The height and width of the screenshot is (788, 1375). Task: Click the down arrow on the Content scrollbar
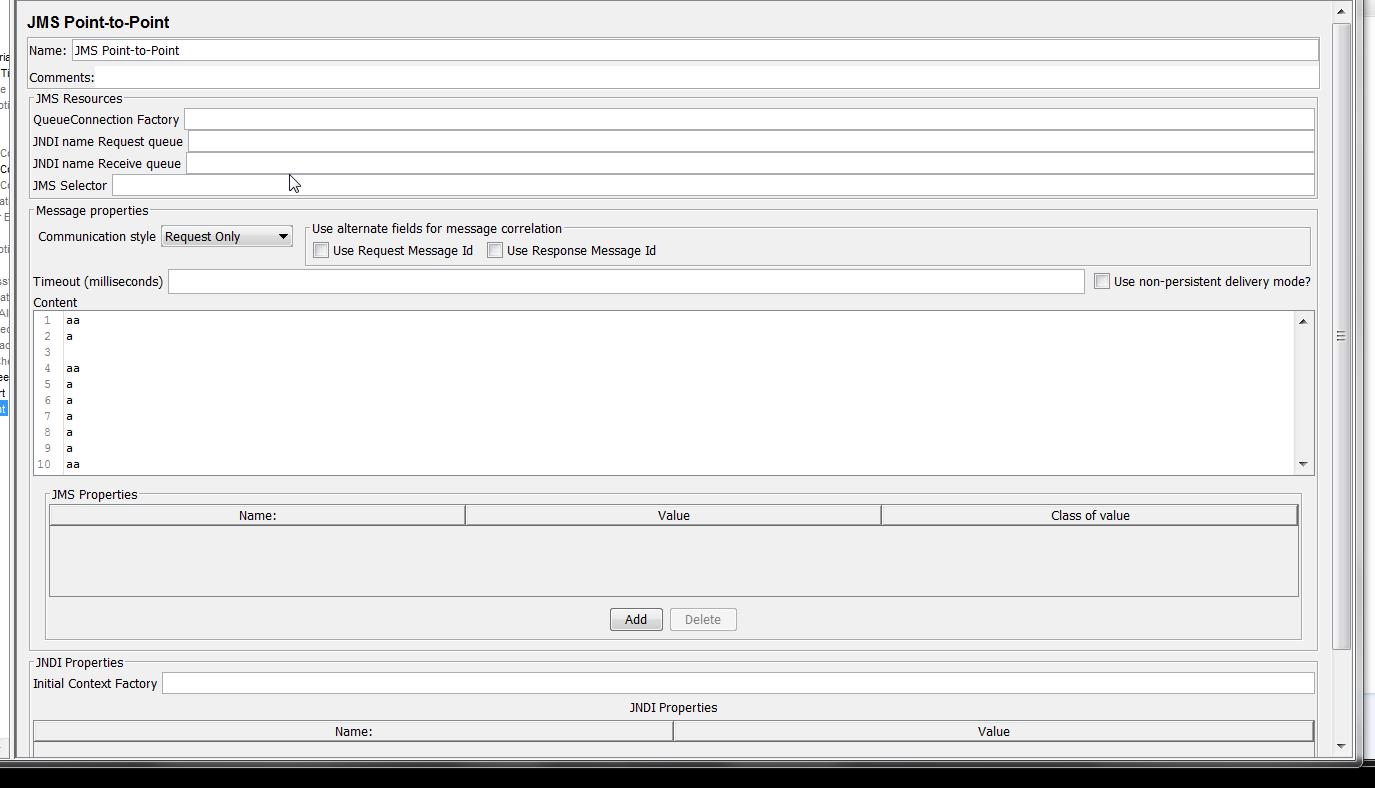coord(1302,463)
